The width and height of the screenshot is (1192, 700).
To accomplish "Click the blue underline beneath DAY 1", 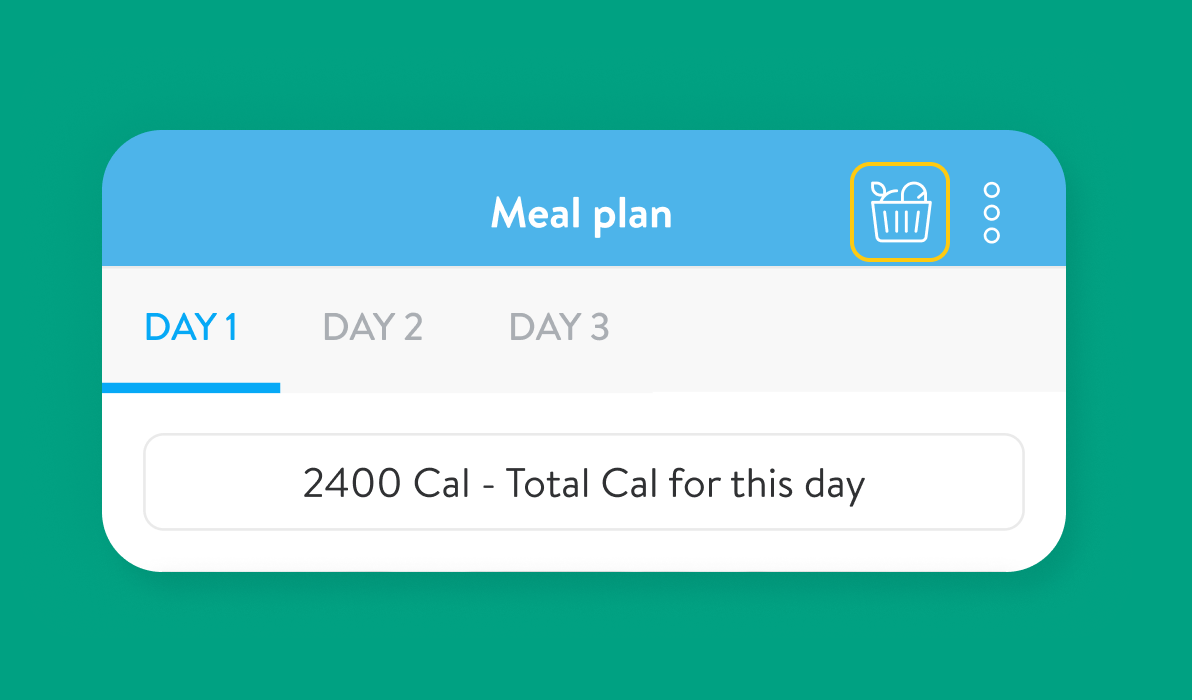I will (x=191, y=387).
